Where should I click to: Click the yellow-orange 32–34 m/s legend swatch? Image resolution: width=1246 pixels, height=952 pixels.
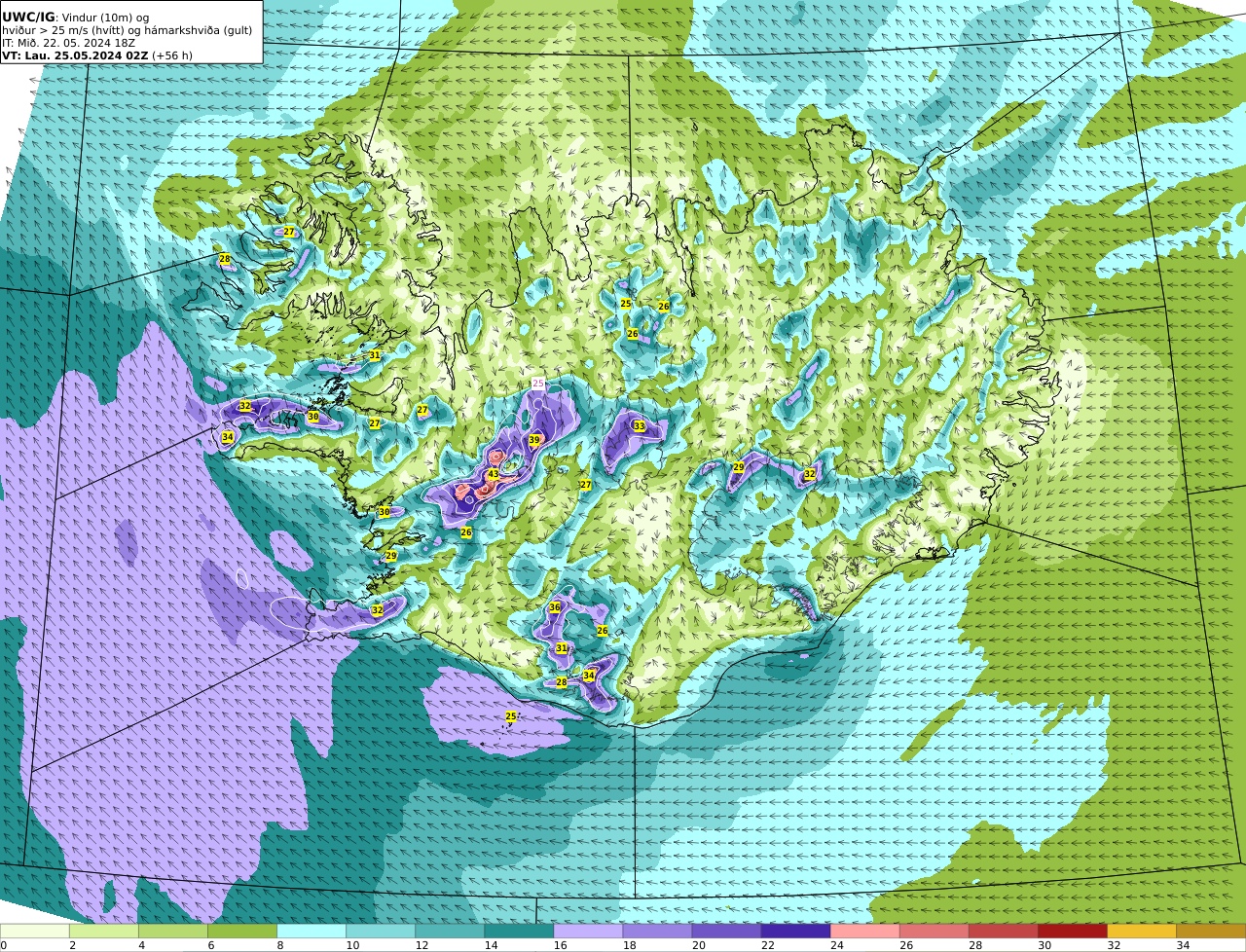click(1140, 931)
